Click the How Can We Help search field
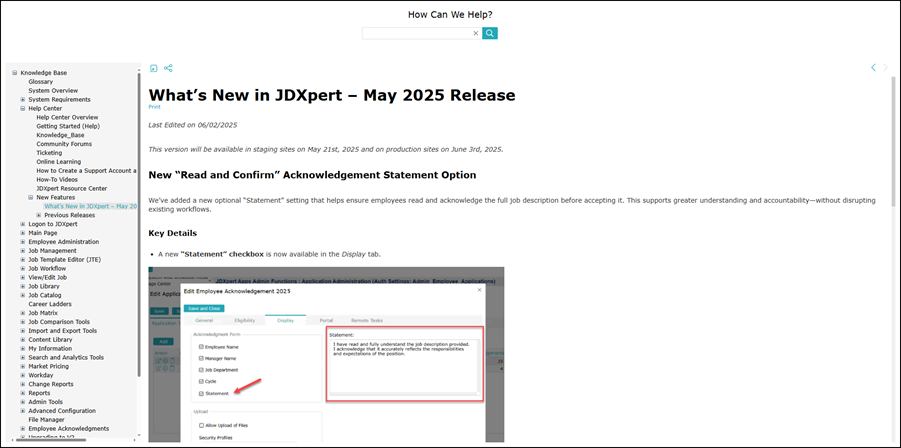 coord(416,33)
